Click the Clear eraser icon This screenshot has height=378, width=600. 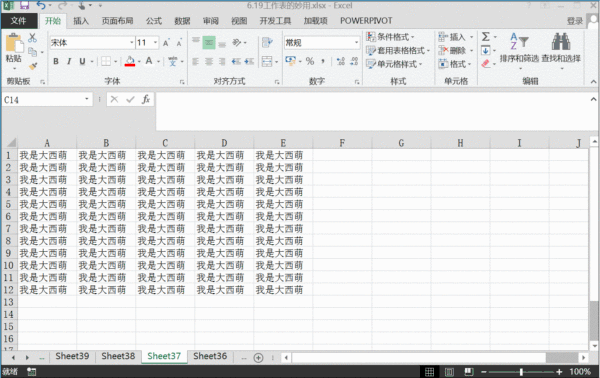click(x=486, y=64)
